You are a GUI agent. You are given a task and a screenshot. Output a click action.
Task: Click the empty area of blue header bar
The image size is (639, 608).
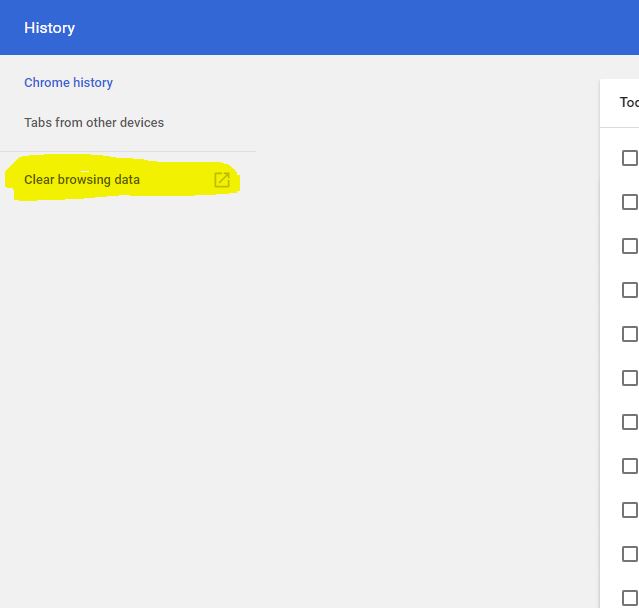(350, 28)
